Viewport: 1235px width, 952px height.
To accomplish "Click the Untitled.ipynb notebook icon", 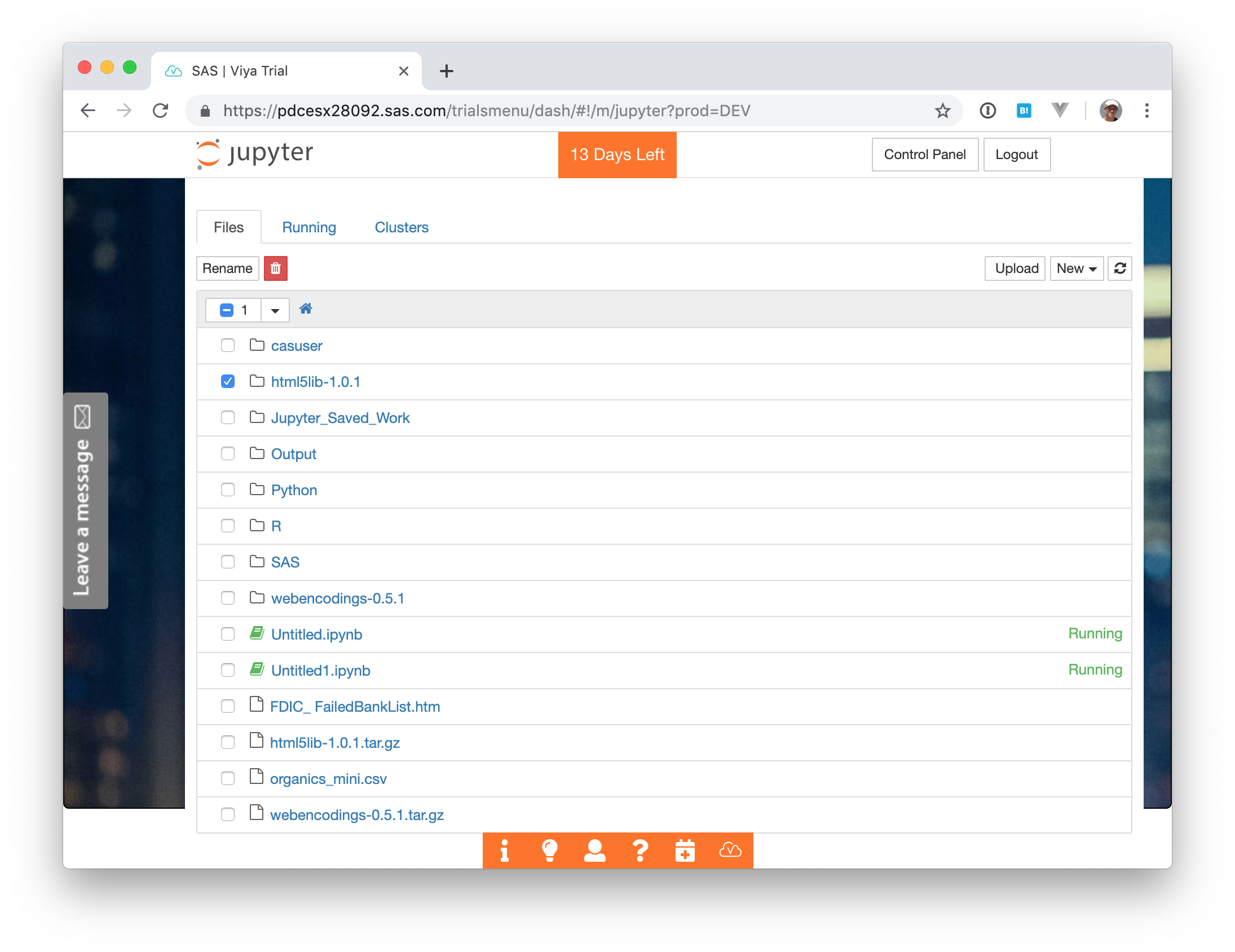I will click(x=257, y=633).
